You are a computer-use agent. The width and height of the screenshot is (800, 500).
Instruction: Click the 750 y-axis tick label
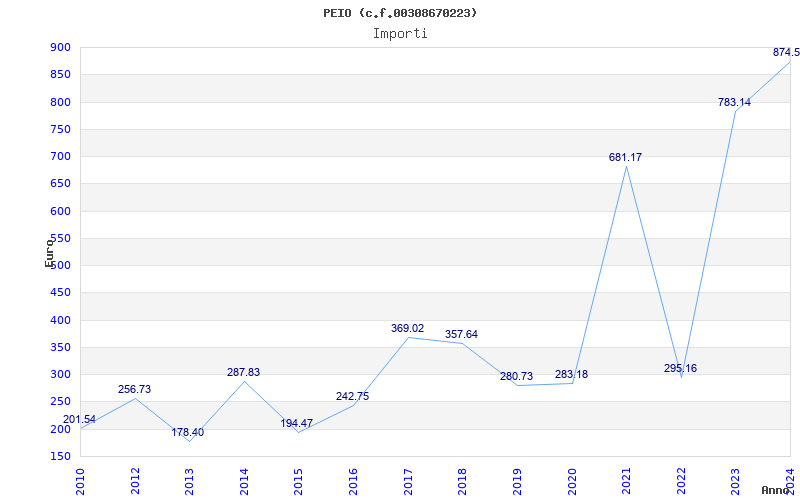[x=60, y=130]
